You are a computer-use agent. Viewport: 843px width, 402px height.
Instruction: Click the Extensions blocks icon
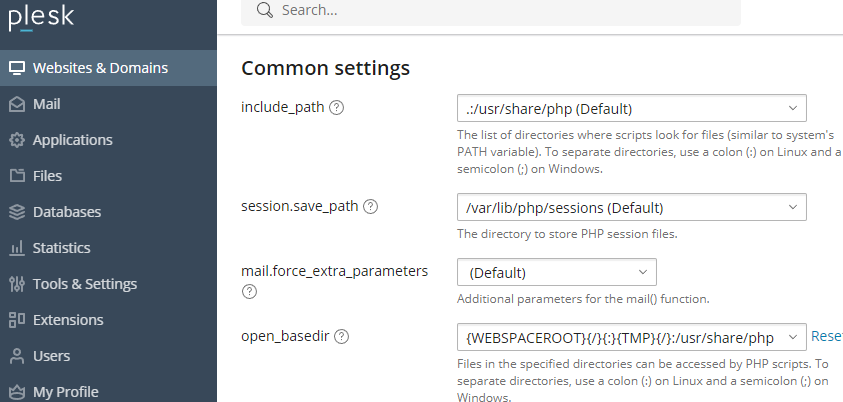pyautogui.click(x=16, y=320)
